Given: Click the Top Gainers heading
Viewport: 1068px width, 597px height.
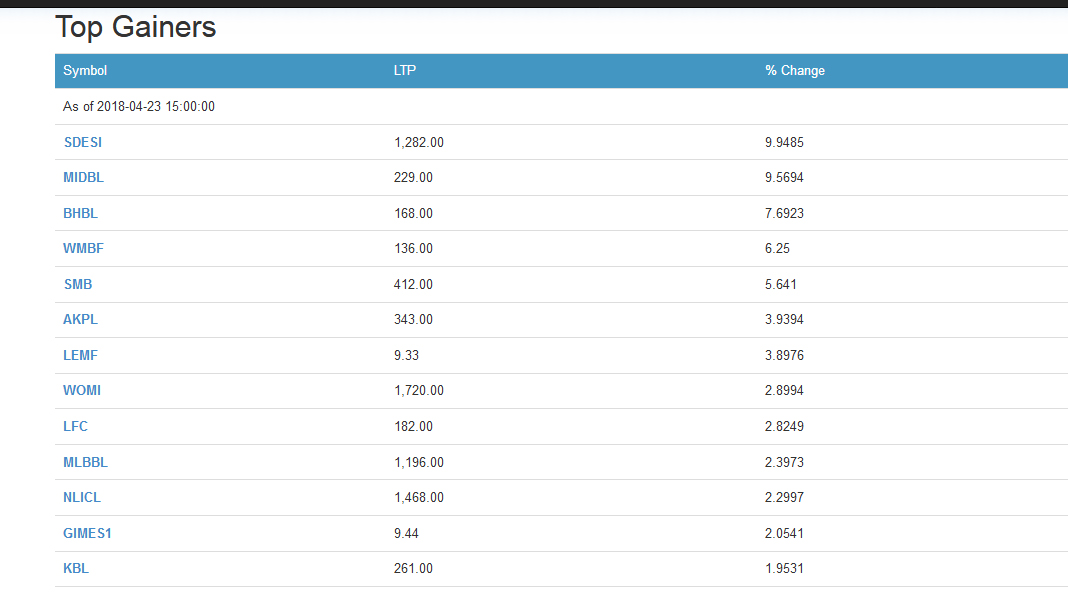Looking at the screenshot, I should point(136,27).
